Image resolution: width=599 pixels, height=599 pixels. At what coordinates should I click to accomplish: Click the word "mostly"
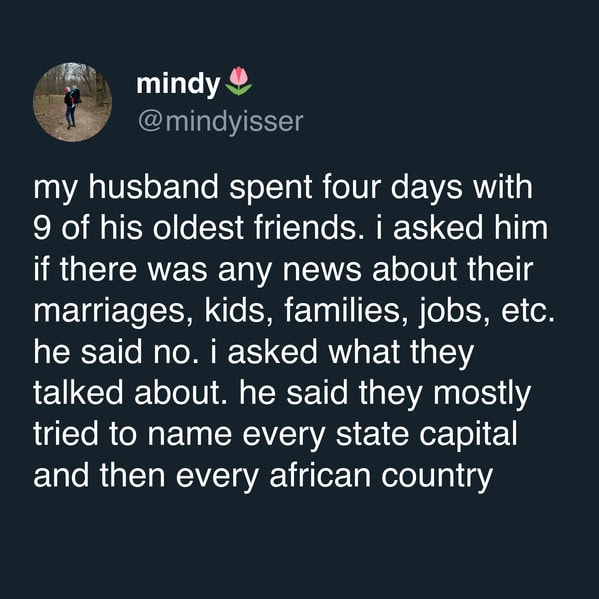pyautogui.click(x=482, y=395)
